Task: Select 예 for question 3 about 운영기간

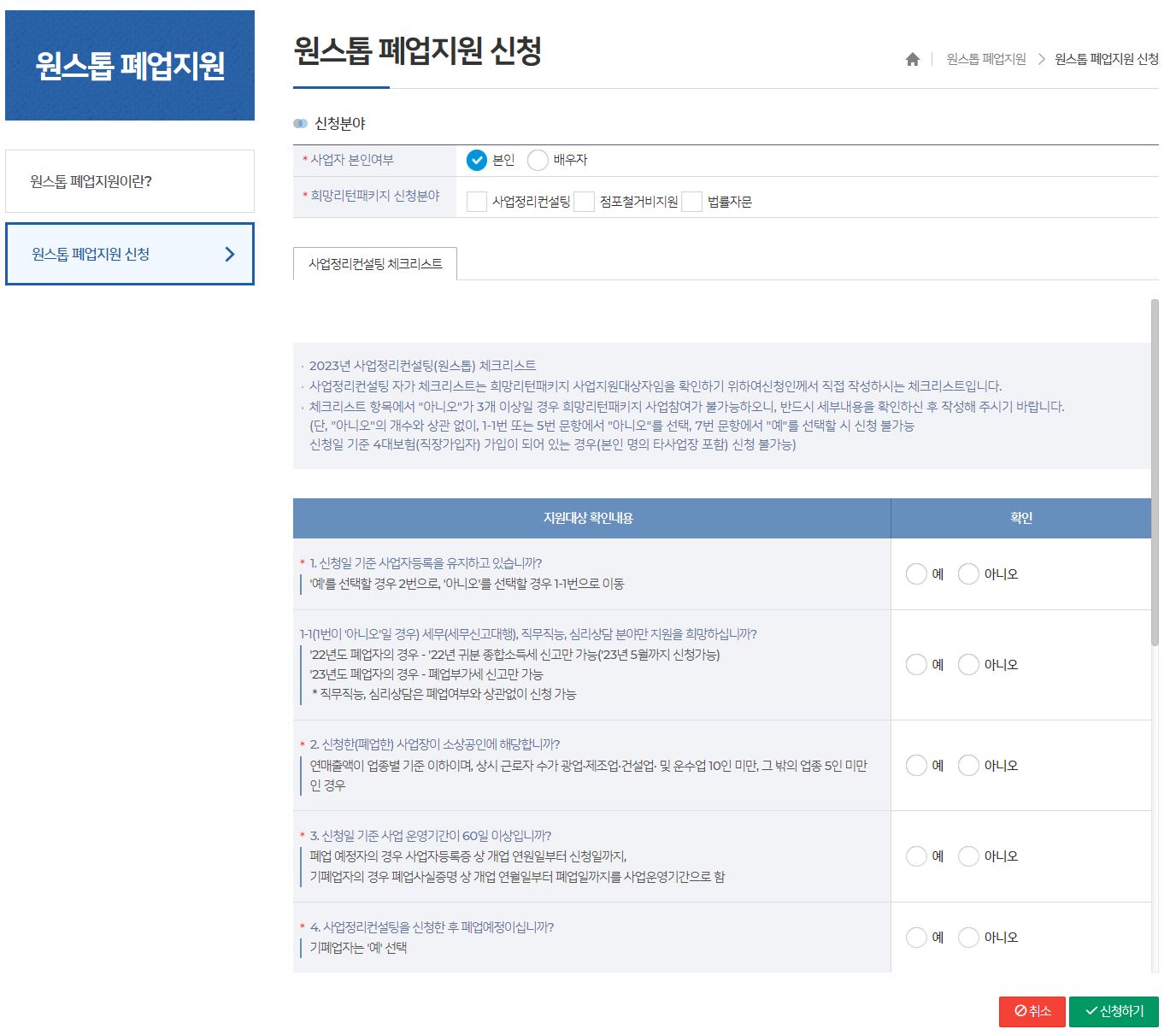Action: (917, 856)
